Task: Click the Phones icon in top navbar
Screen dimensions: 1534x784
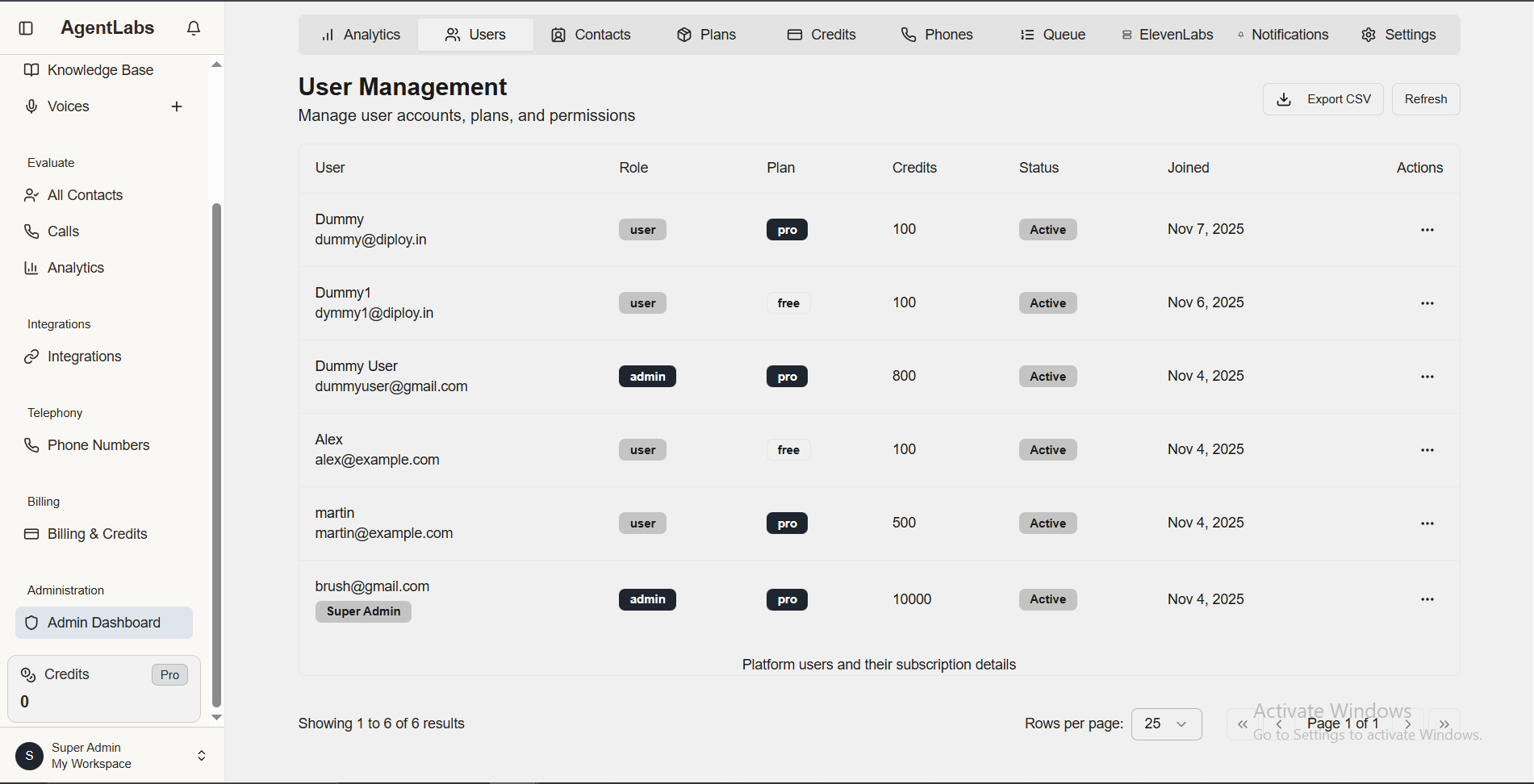Action: (x=907, y=34)
